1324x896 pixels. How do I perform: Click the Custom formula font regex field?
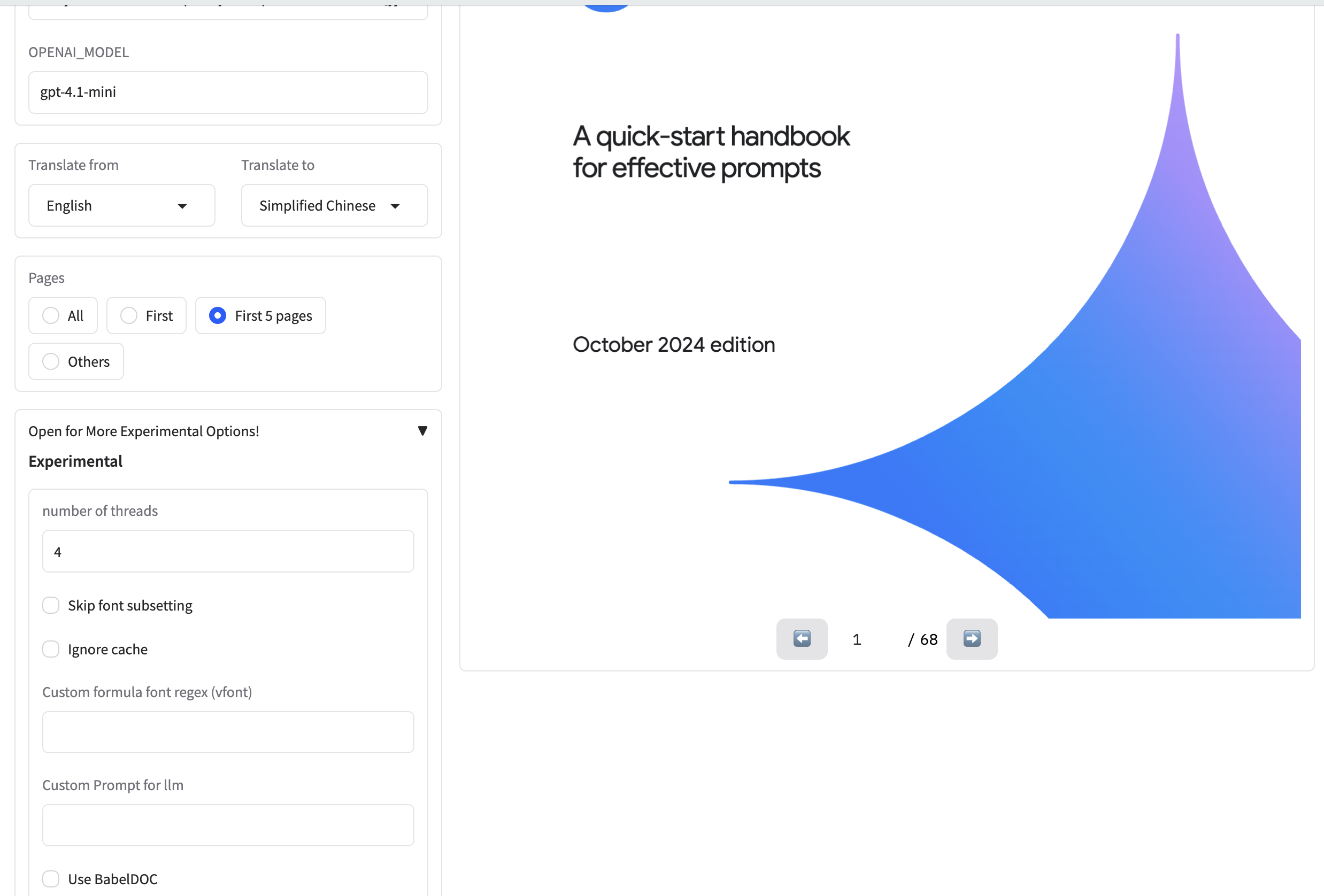click(x=228, y=732)
